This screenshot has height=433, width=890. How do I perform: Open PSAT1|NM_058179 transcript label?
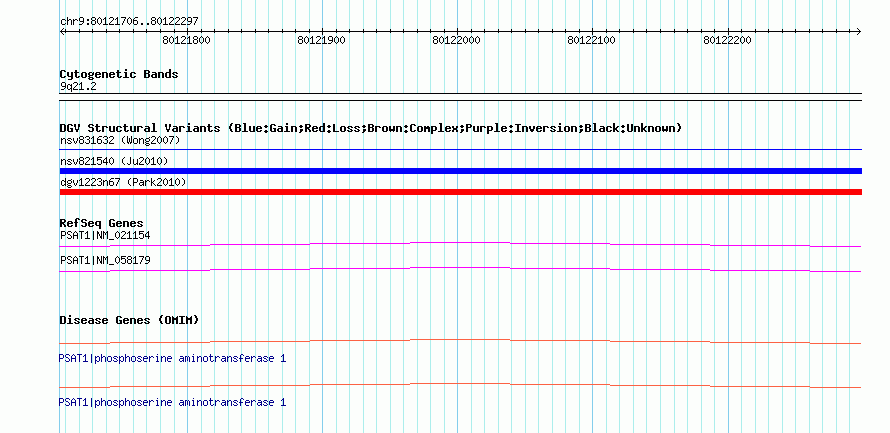[x=105, y=260]
